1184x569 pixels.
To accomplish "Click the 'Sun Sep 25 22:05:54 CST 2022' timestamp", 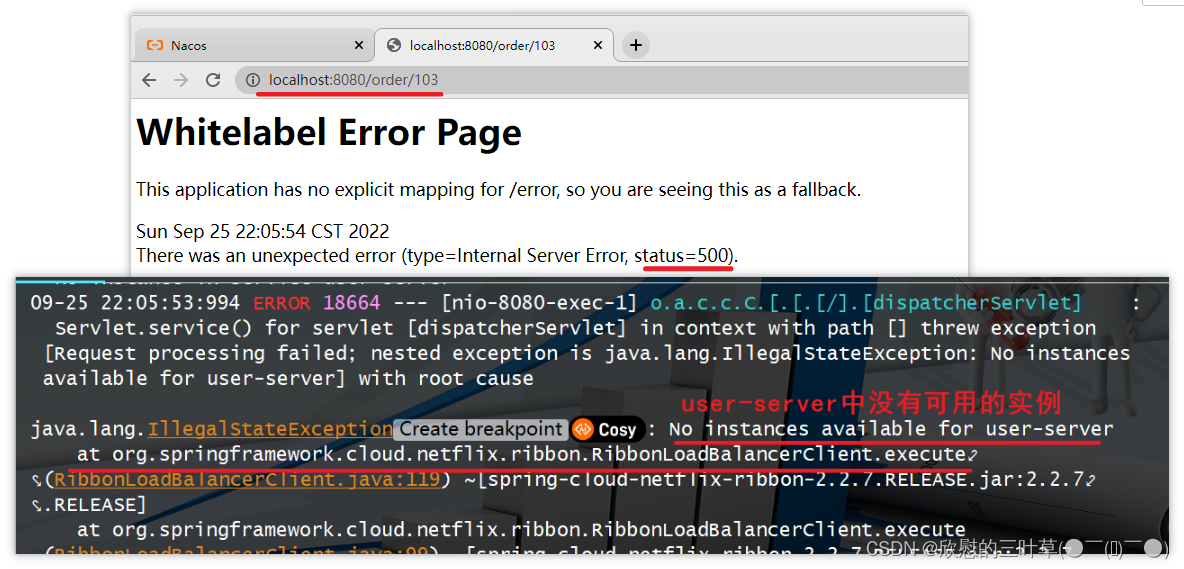I will pyautogui.click(x=263, y=231).
